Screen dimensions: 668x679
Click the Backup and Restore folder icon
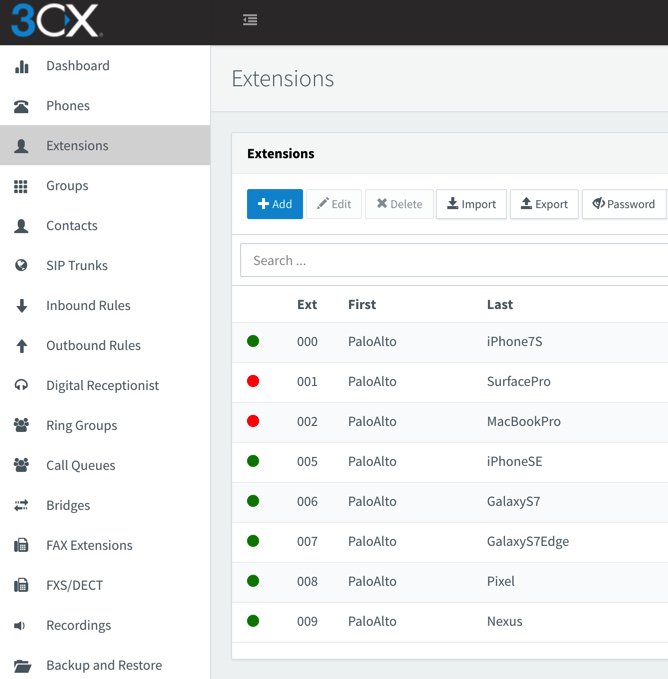(22, 666)
